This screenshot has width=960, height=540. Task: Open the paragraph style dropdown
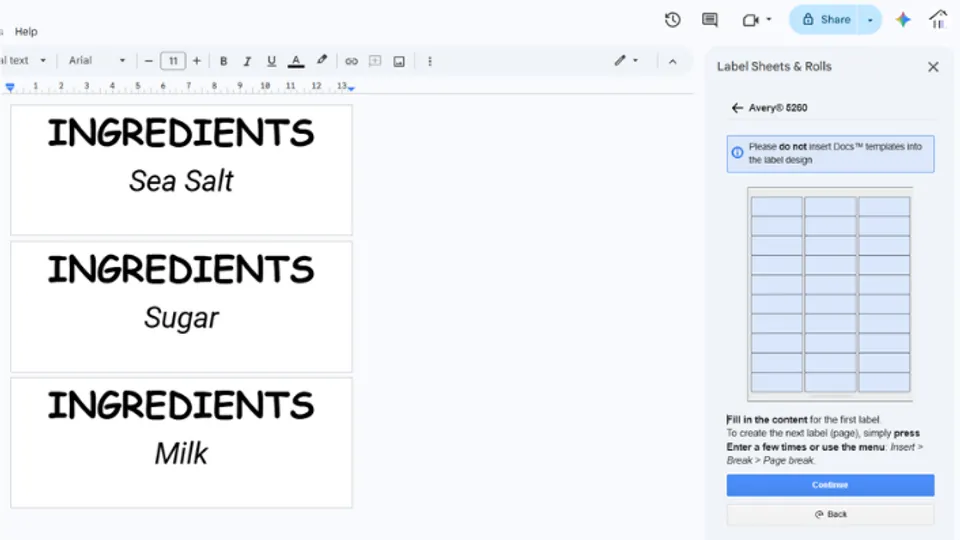point(23,61)
